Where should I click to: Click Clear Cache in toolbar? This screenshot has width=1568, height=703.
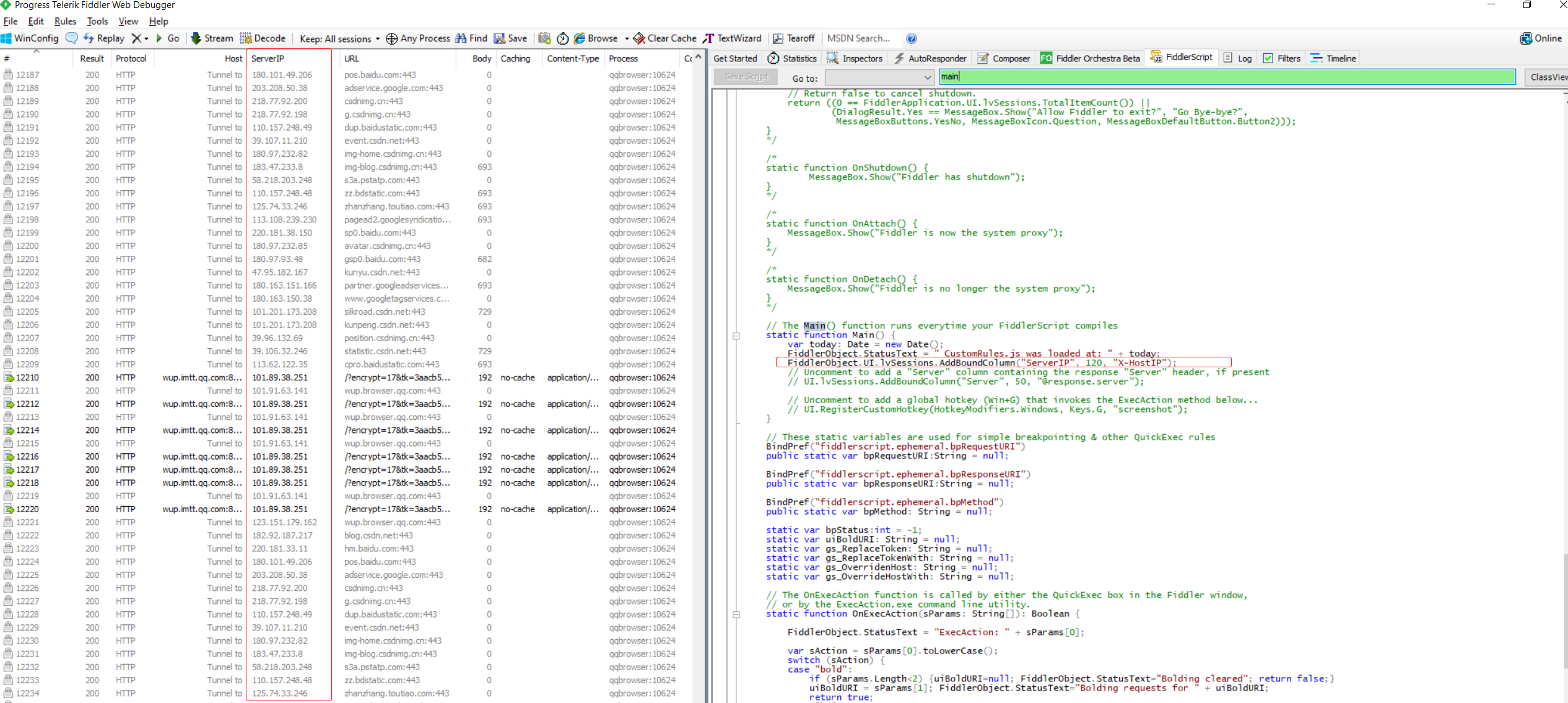point(664,38)
